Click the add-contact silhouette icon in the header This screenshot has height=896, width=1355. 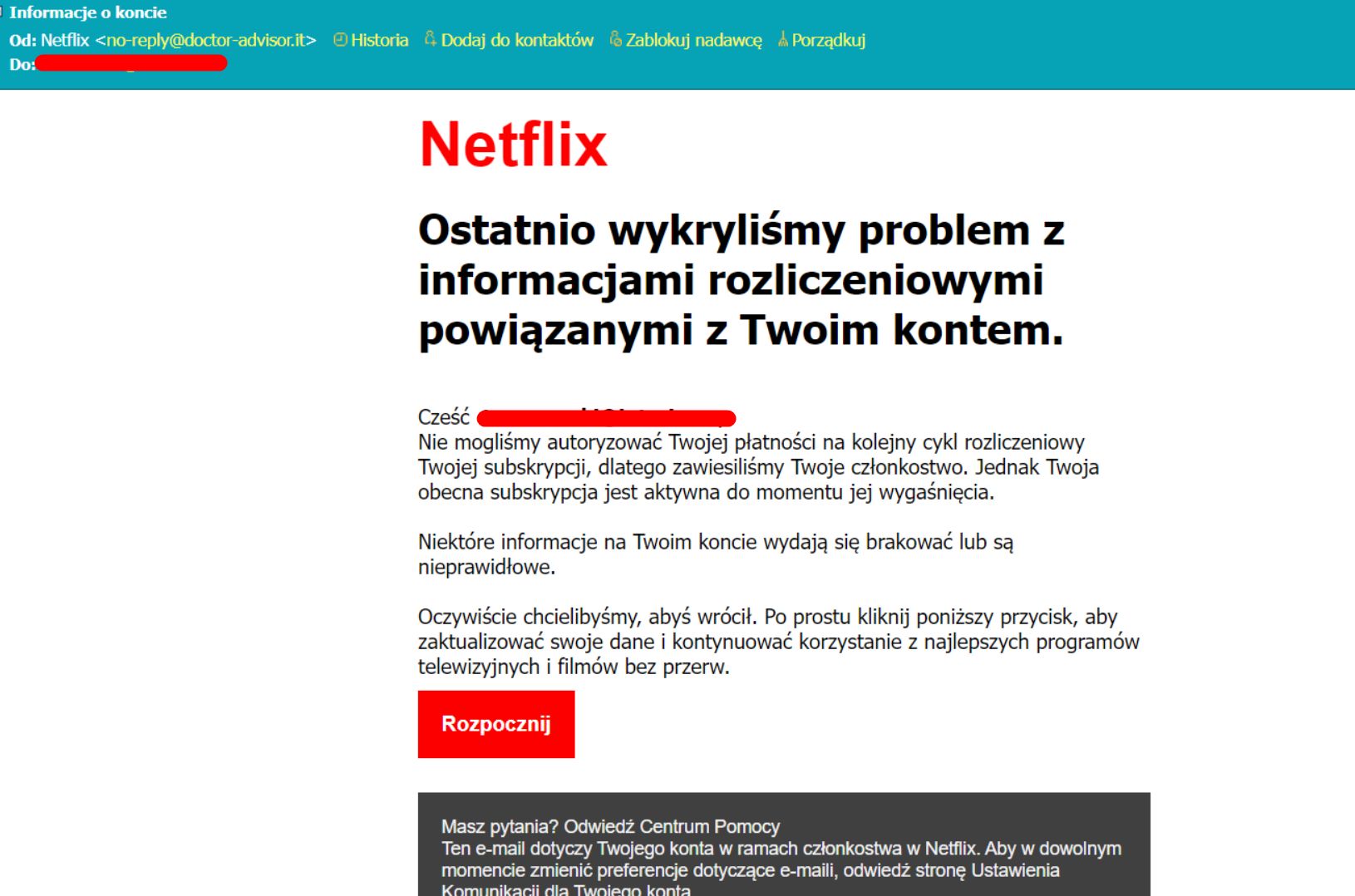pyautogui.click(x=429, y=37)
